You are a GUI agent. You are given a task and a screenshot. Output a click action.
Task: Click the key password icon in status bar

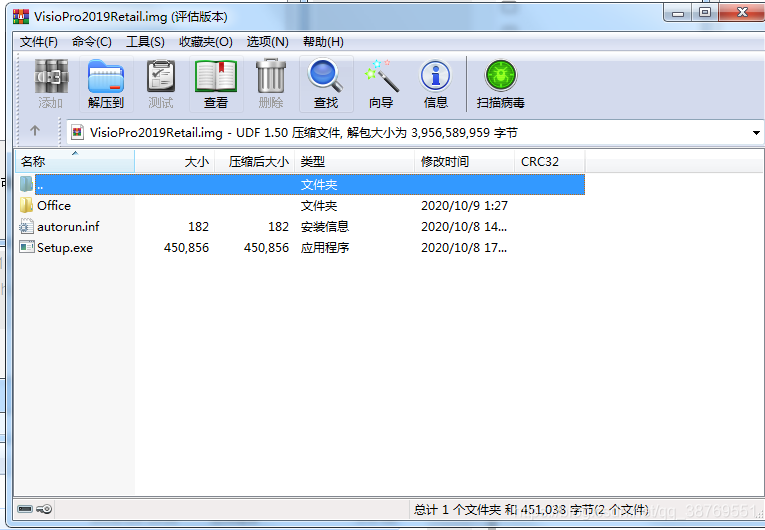click(x=44, y=510)
